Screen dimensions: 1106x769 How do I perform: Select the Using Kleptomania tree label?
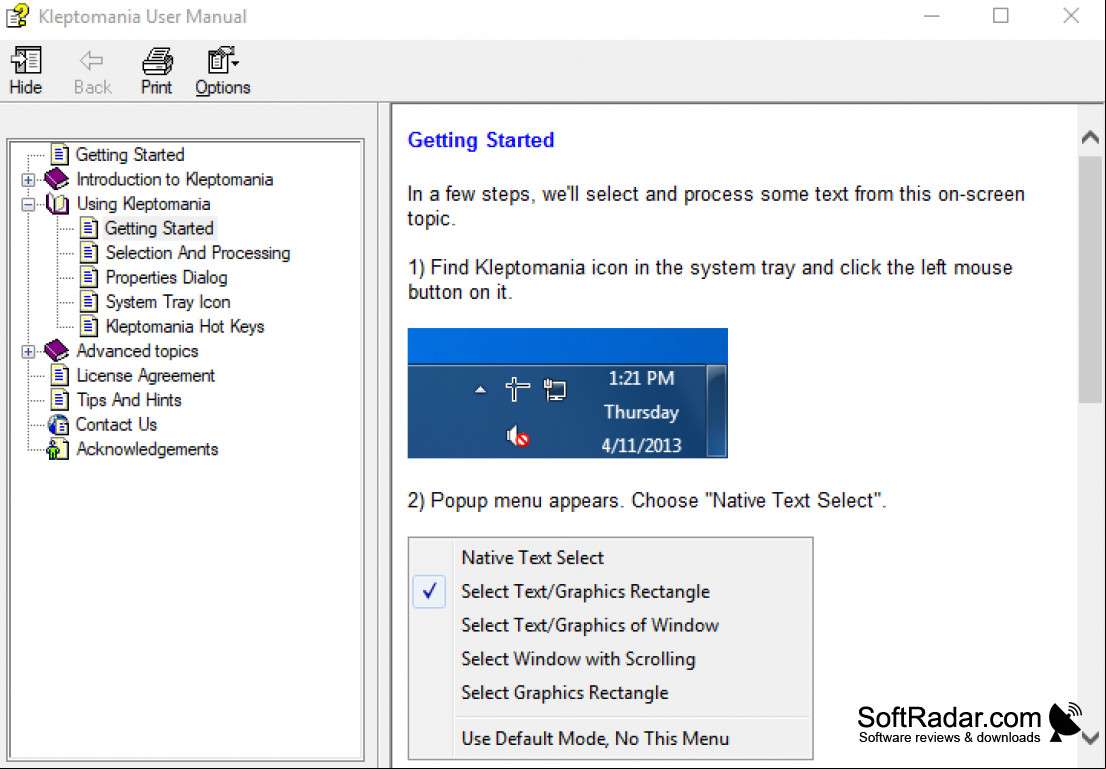click(143, 204)
